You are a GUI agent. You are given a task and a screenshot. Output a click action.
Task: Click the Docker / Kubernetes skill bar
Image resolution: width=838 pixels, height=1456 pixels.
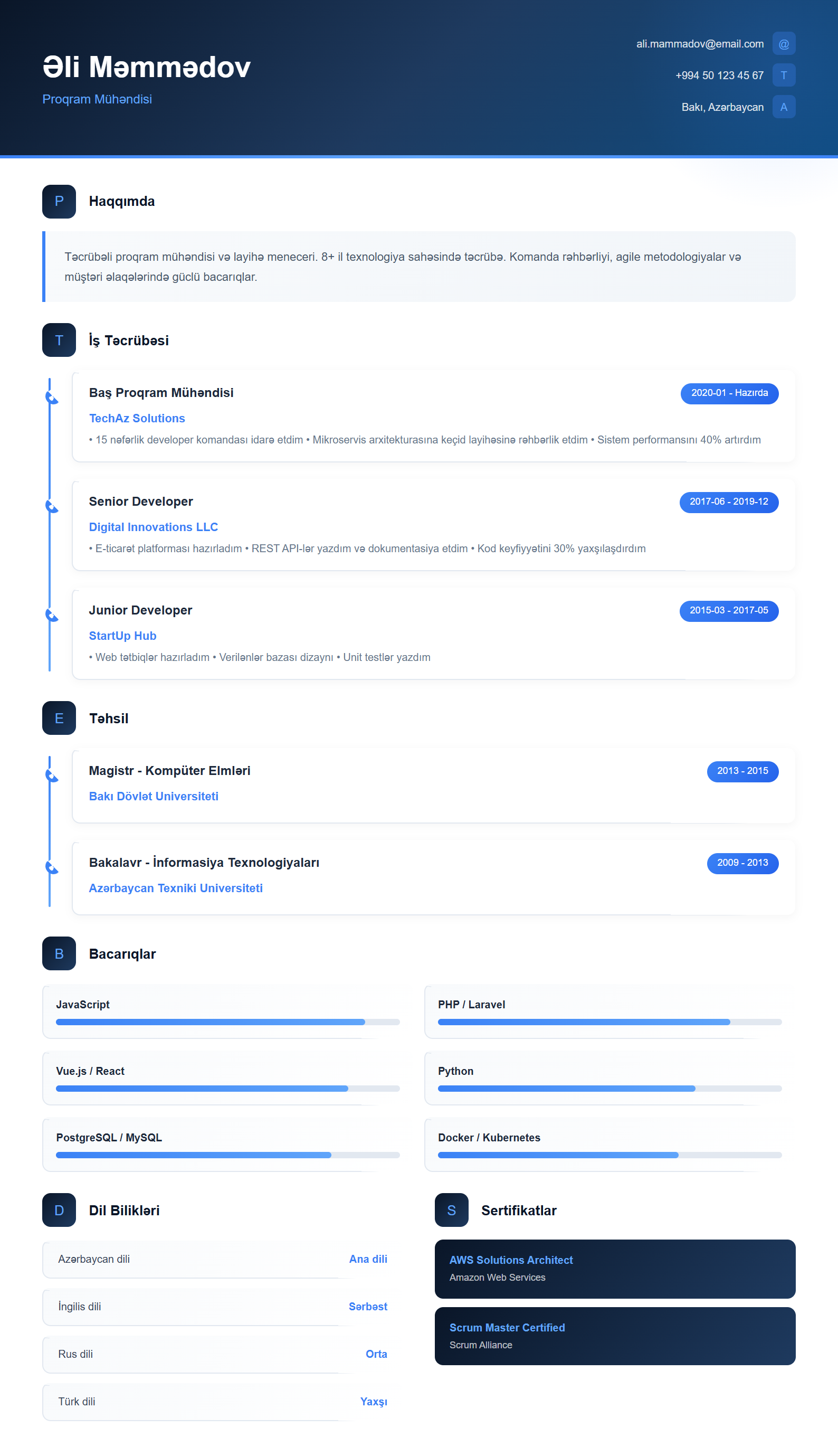click(610, 1155)
